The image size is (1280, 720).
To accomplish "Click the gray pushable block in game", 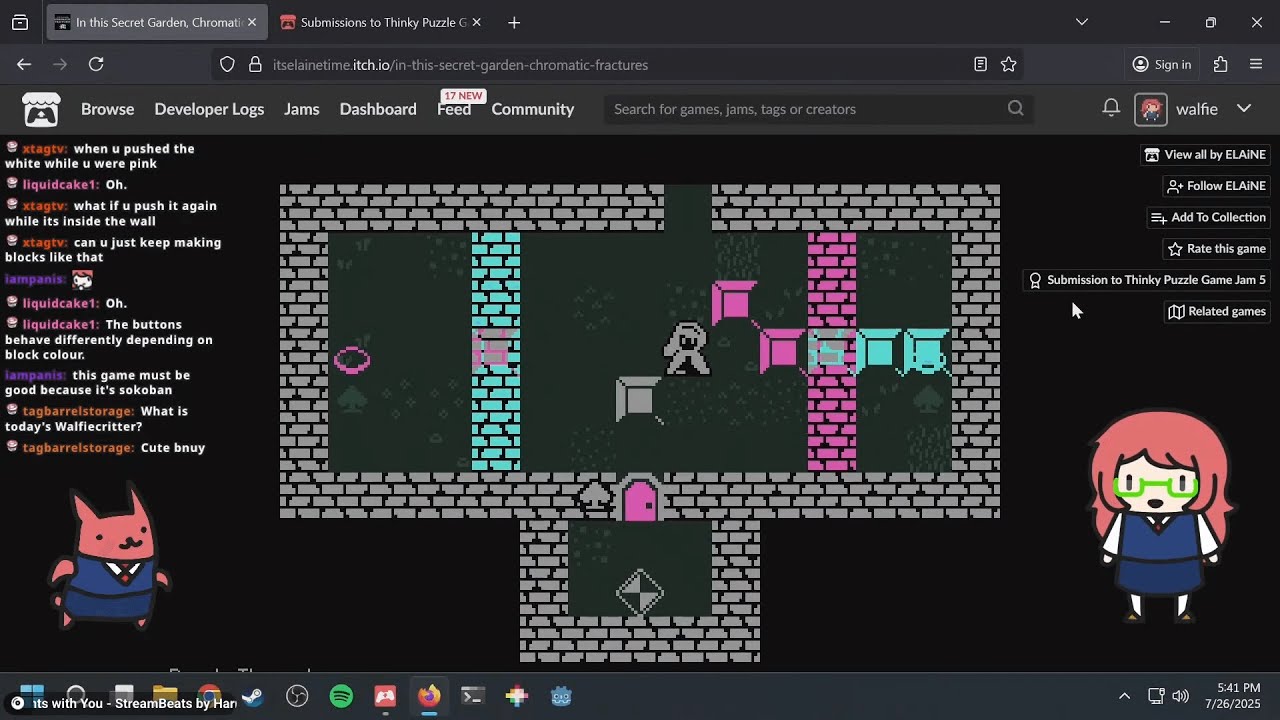I will (639, 398).
